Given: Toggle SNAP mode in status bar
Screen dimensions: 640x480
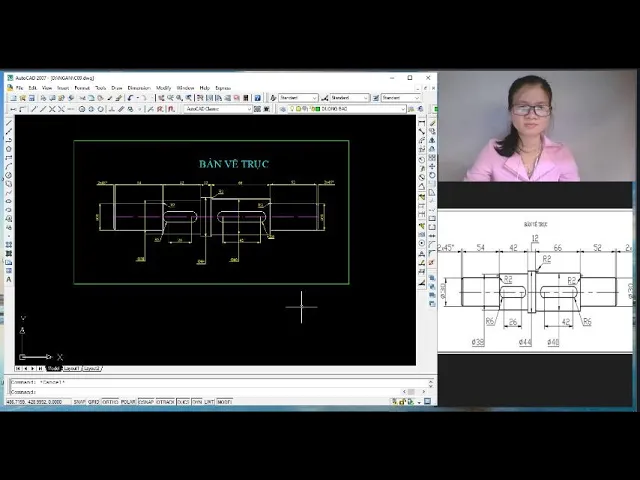Looking at the screenshot, I should click(79, 402).
